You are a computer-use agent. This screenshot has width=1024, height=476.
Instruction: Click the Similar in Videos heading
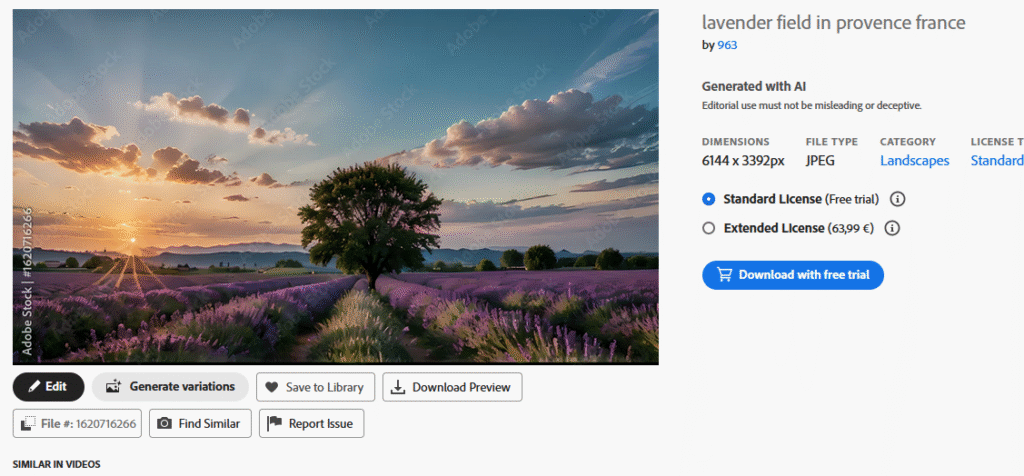tap(56, 465)
